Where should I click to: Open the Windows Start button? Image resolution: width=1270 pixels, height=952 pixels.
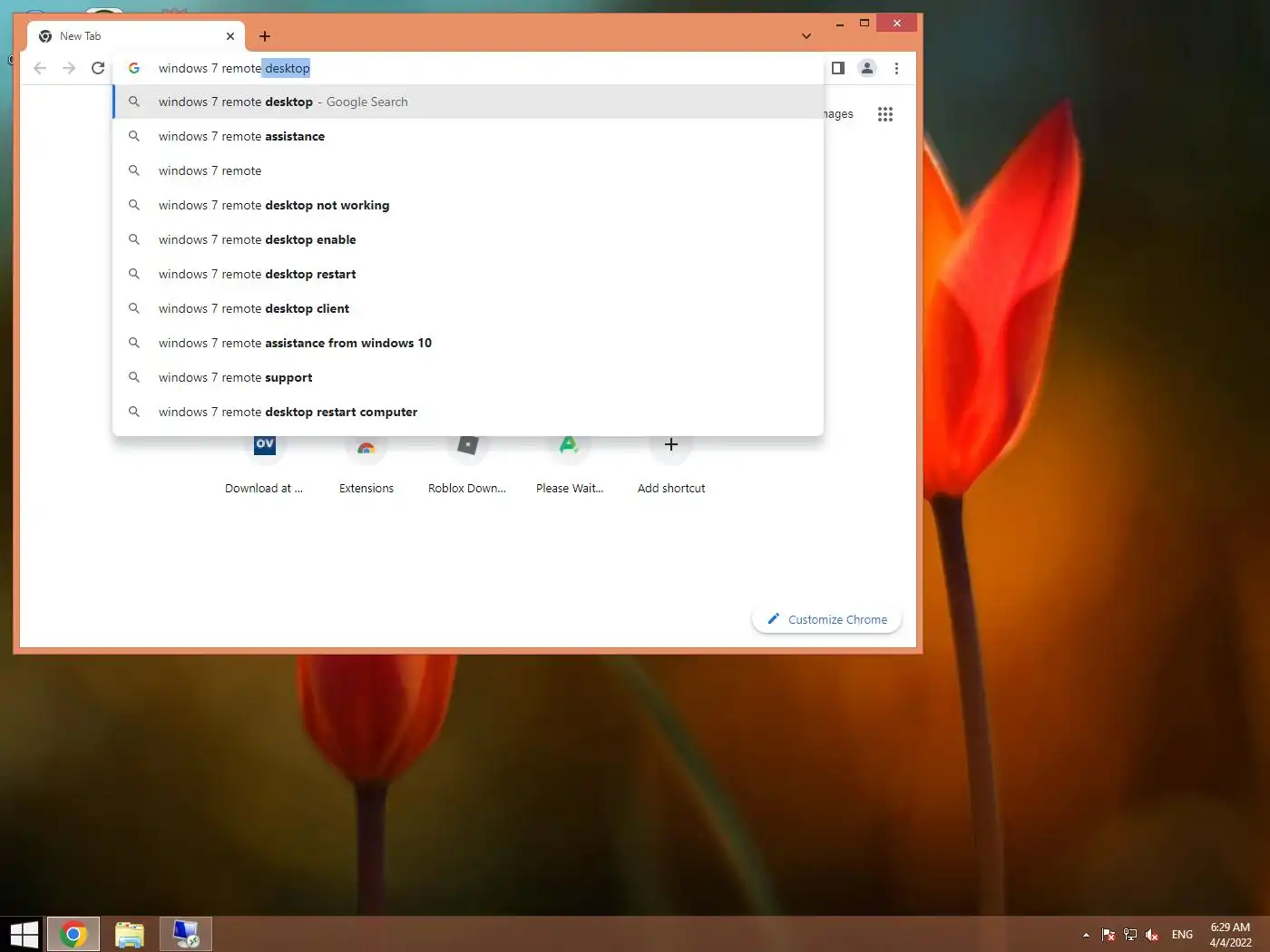(24, 934)
